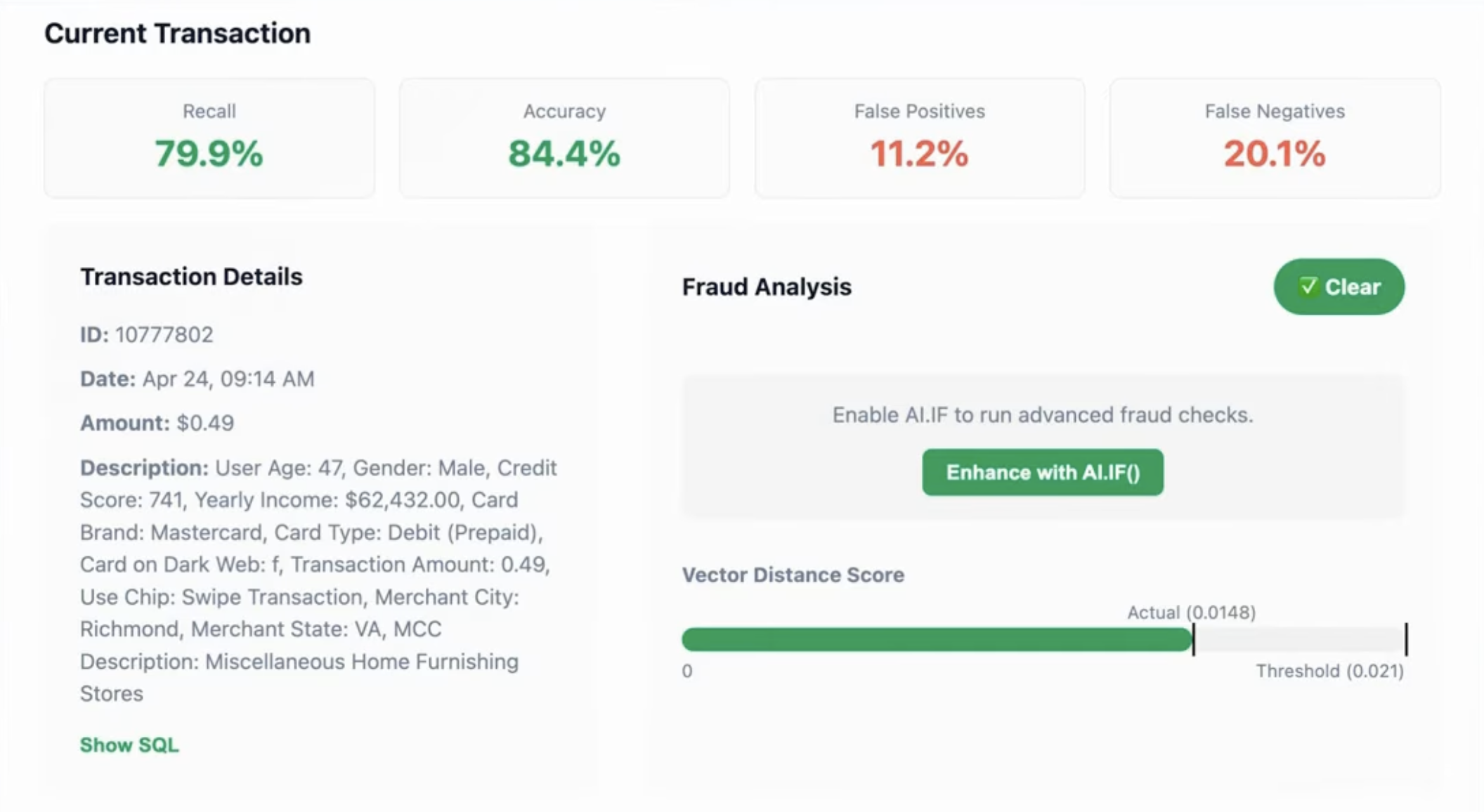Click the Enhance with AI.IF() button
Image resolution: width=1484 pixels, height=812 pixels.
click(x=1043, y=472)
